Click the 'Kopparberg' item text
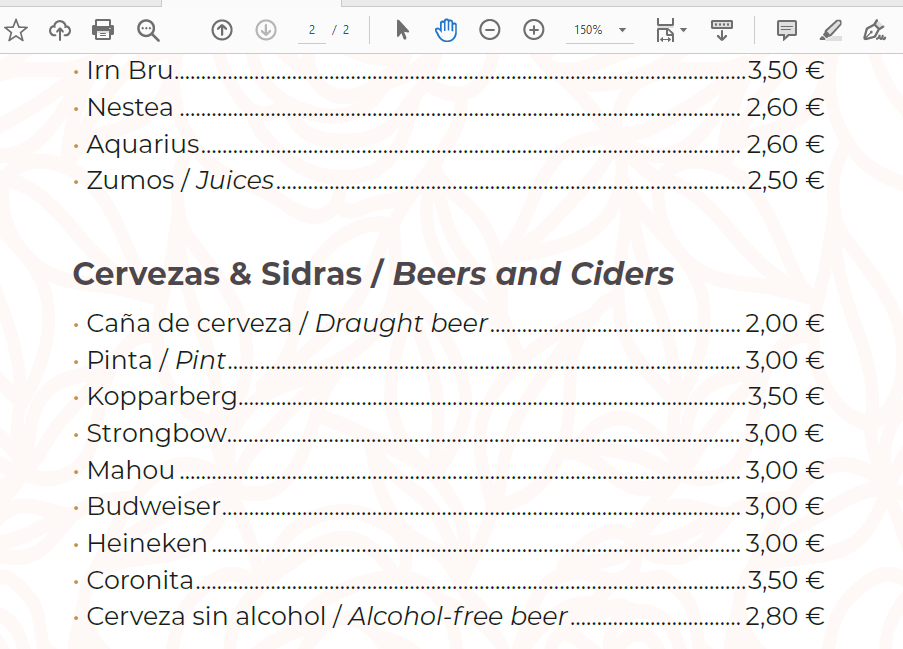This screenshot has height=649, width=903. click(162, 397)
